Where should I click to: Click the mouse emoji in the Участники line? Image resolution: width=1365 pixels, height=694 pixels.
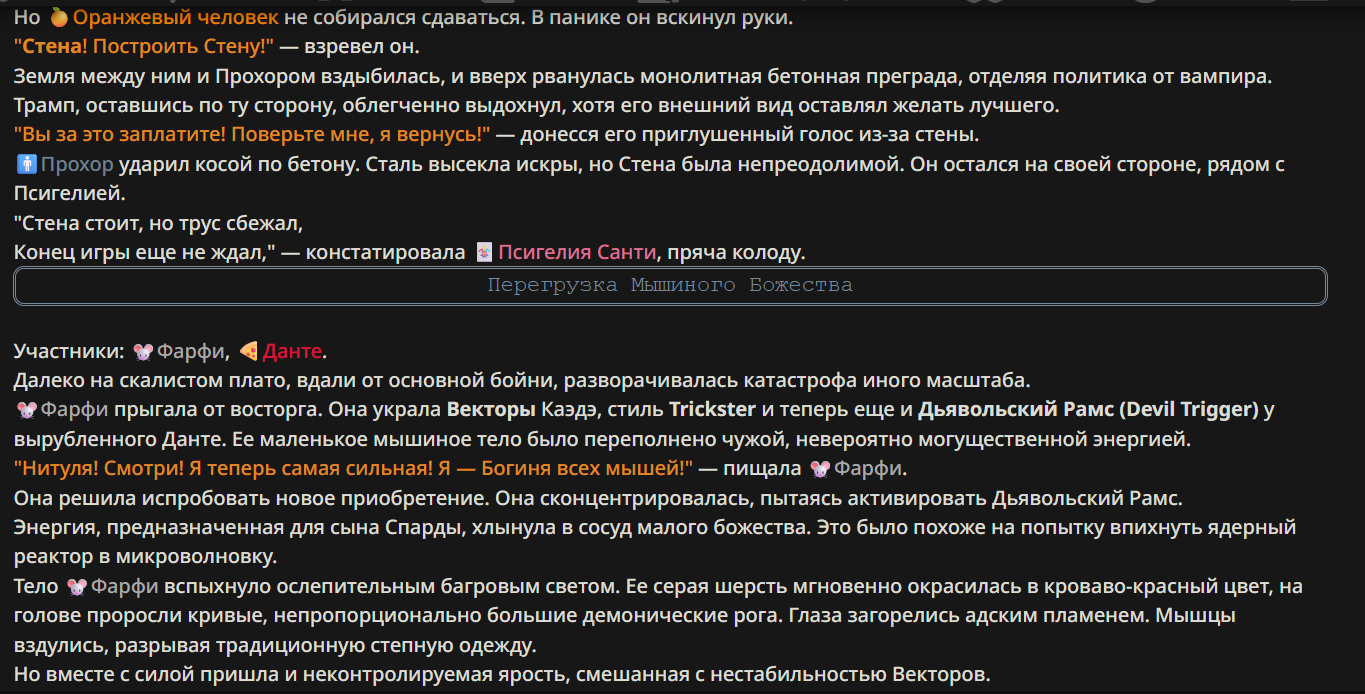click(x=142, y=351)
